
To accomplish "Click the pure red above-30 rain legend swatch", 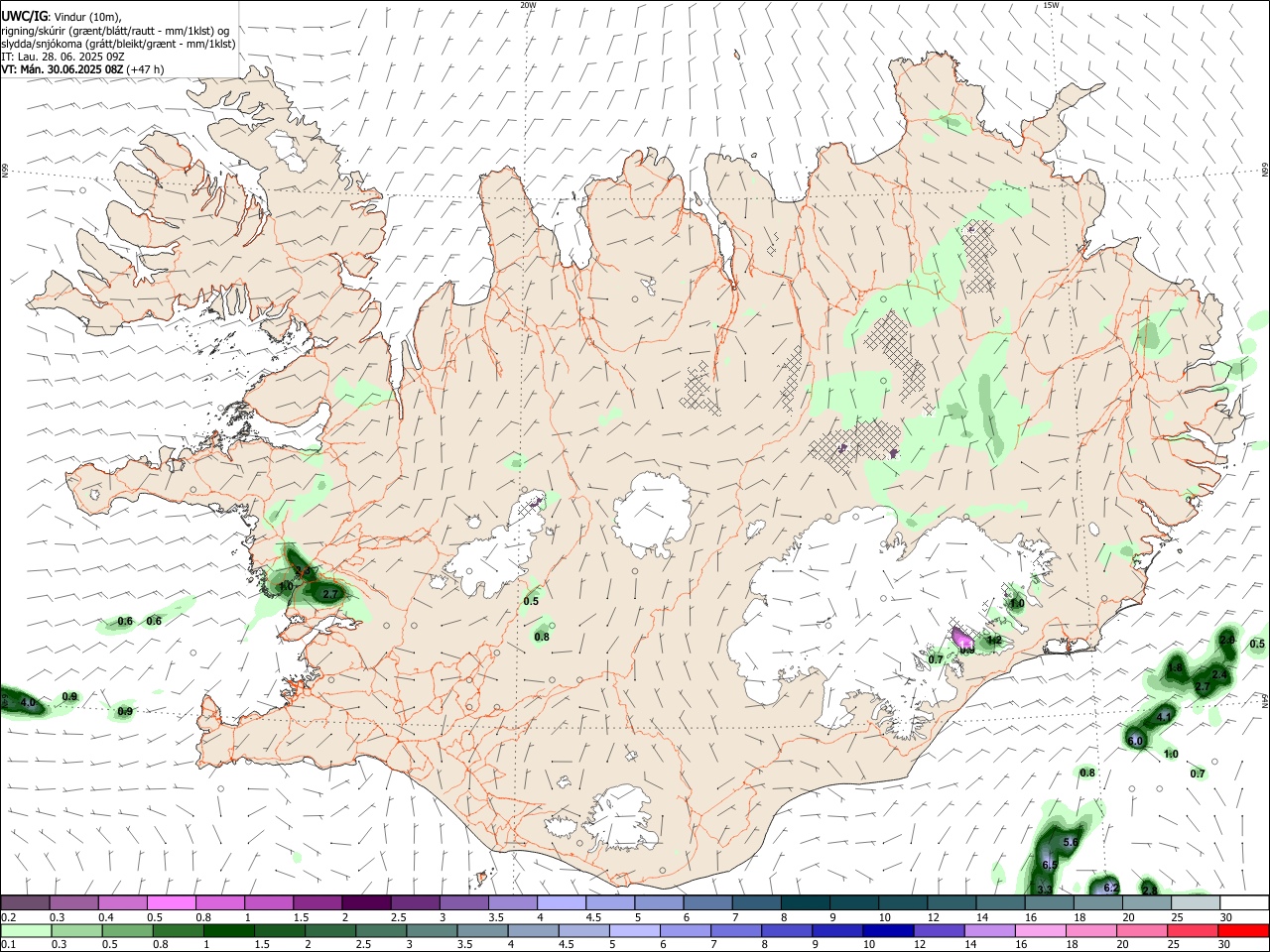I will point(1244,930).
